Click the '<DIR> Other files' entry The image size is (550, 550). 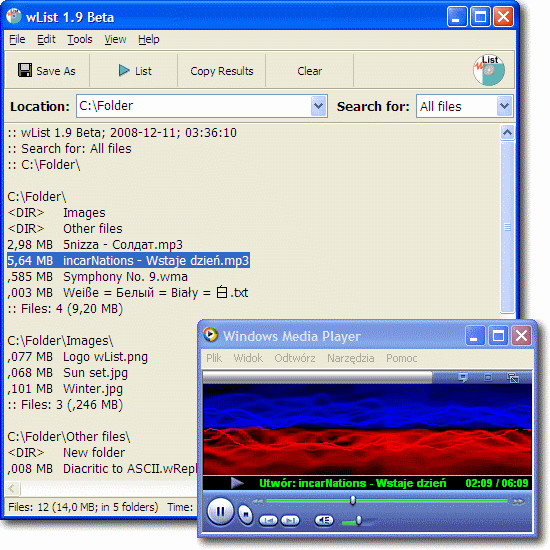65,229
